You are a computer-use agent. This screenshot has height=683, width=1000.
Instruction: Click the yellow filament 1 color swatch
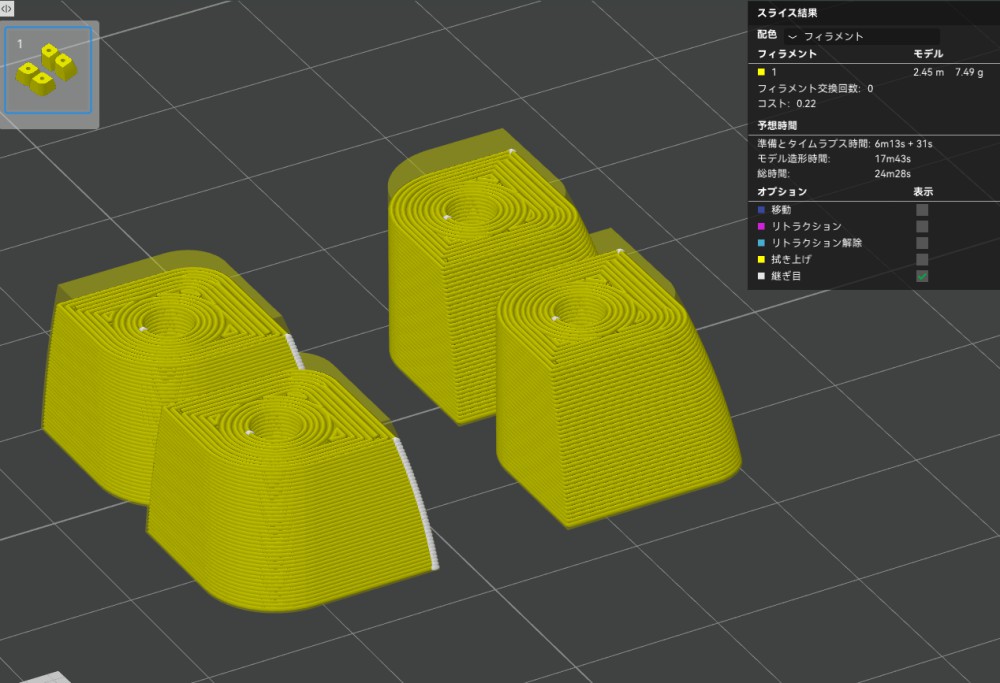762,72
